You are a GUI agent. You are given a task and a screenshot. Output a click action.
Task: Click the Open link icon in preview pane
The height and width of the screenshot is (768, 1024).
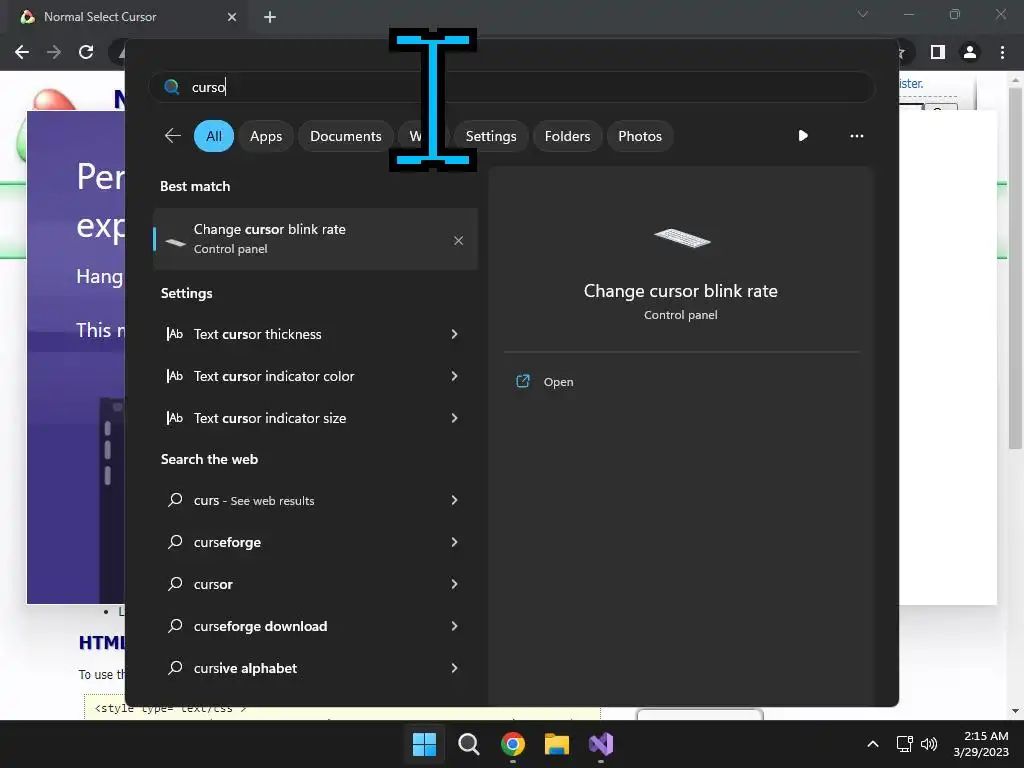point(523,381)
